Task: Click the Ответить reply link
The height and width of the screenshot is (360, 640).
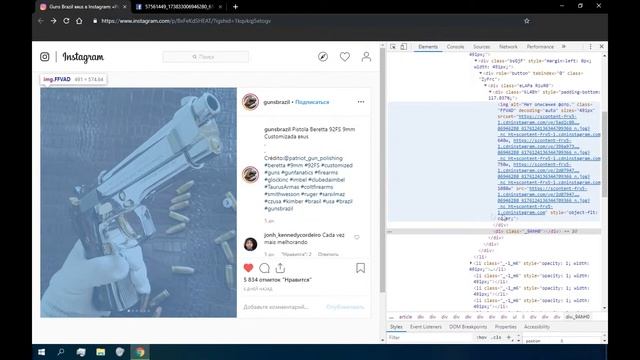Action: (328, 254)
